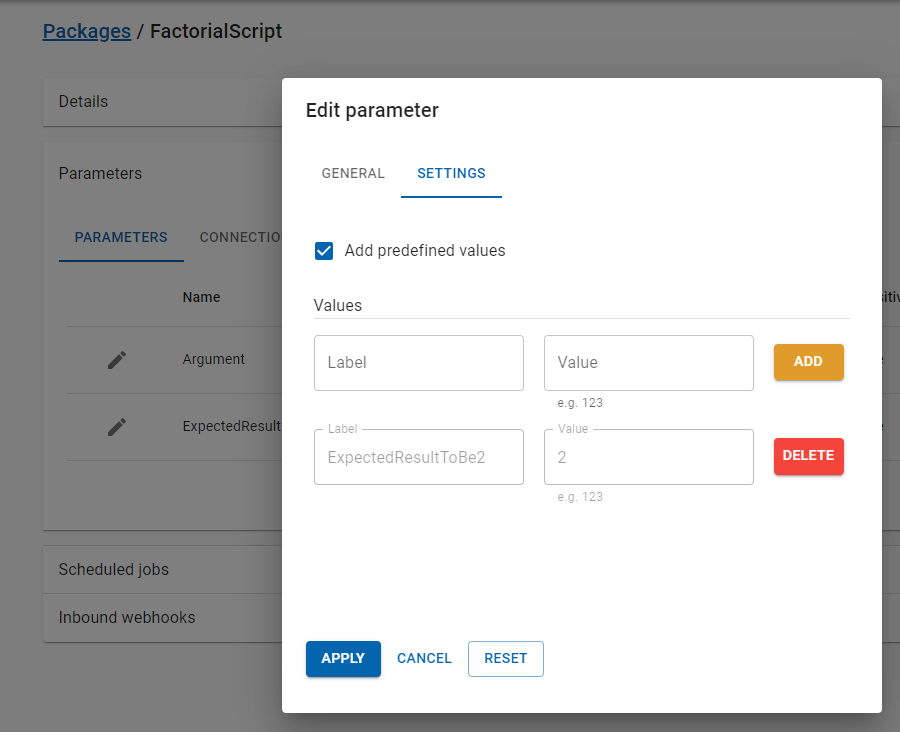
Task: Click the empty Value input field
Action: coord(648,363)
